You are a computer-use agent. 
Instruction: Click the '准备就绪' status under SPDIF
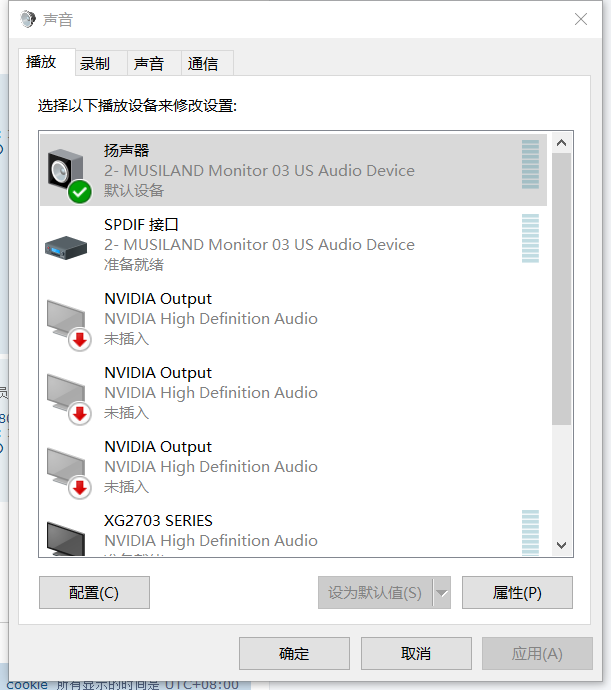[x=134, y=264]
